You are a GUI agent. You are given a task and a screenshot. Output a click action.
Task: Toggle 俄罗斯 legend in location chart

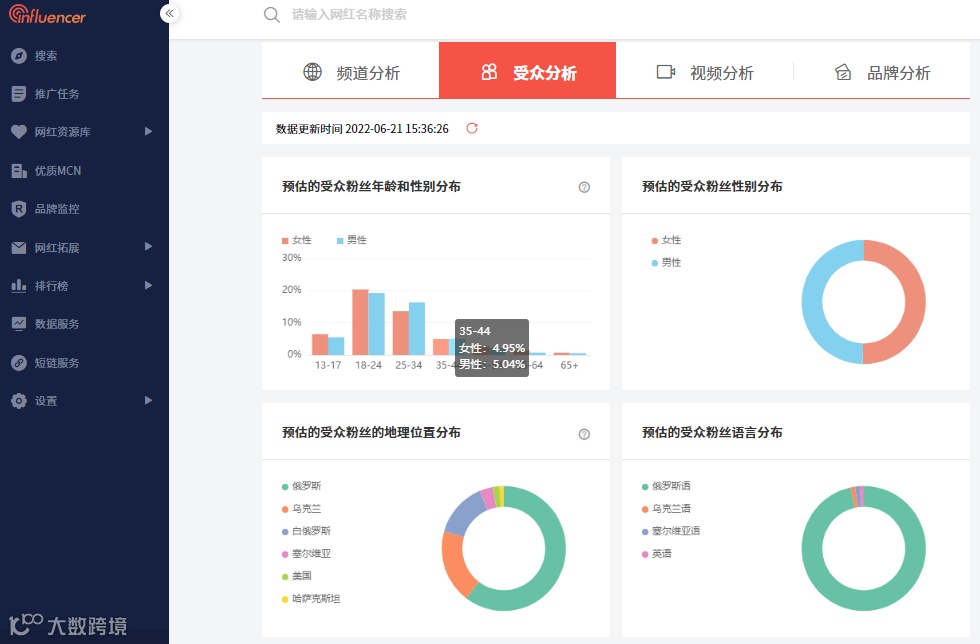301,486
